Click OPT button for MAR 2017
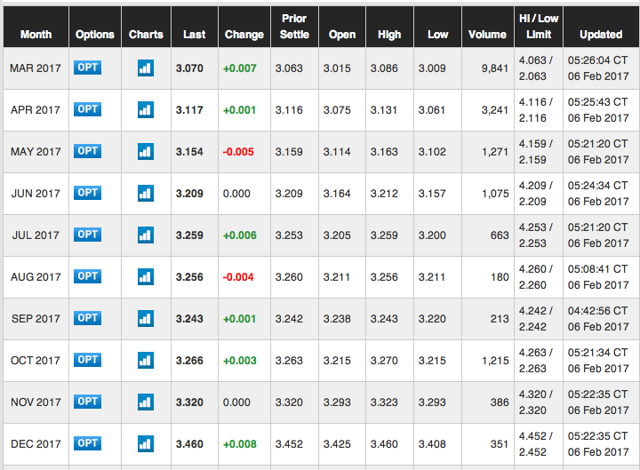The width and height of the screenshot is (640, 470). point(87,67)
